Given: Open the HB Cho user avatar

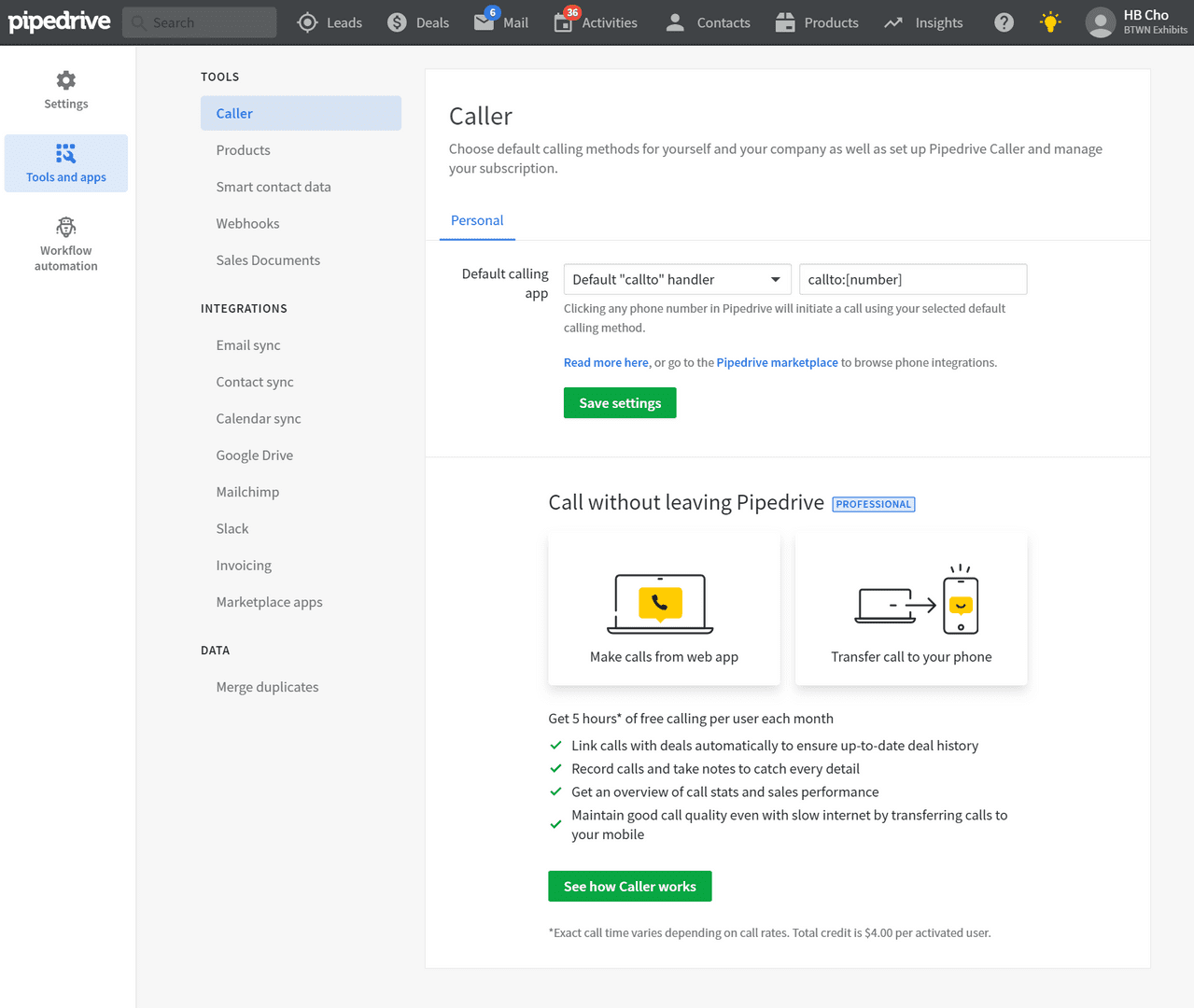Looking at the screenshot, I should pyautogui.click(x=1101, y=22).
